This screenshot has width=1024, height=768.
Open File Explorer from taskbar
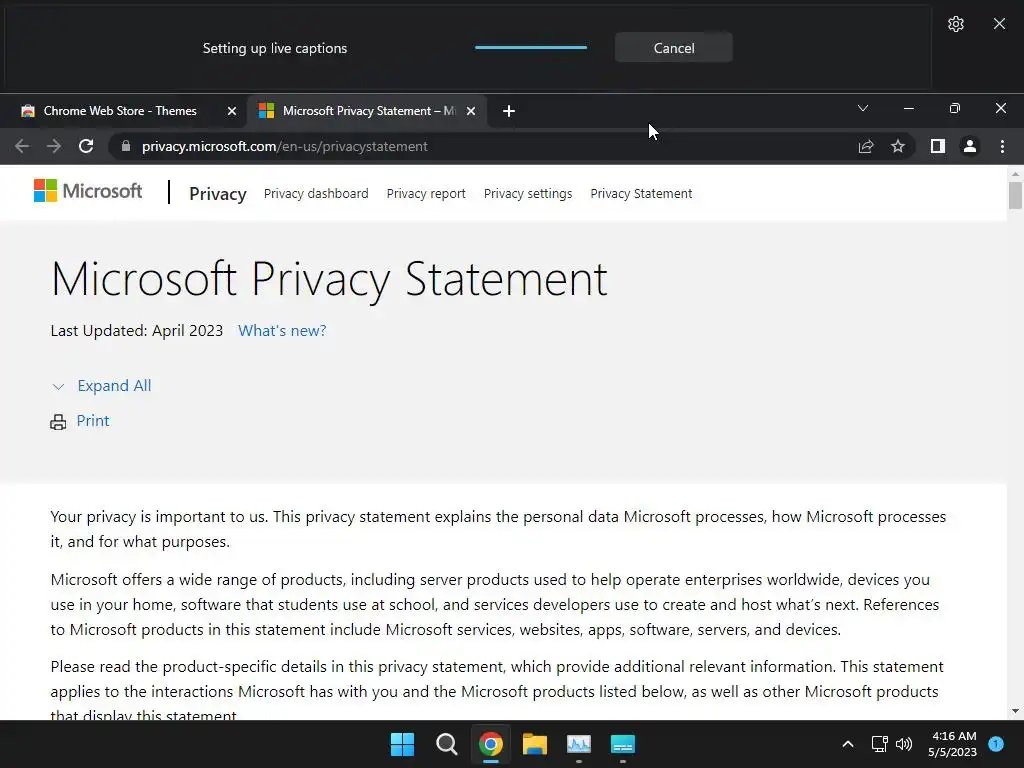pos(535,744)
